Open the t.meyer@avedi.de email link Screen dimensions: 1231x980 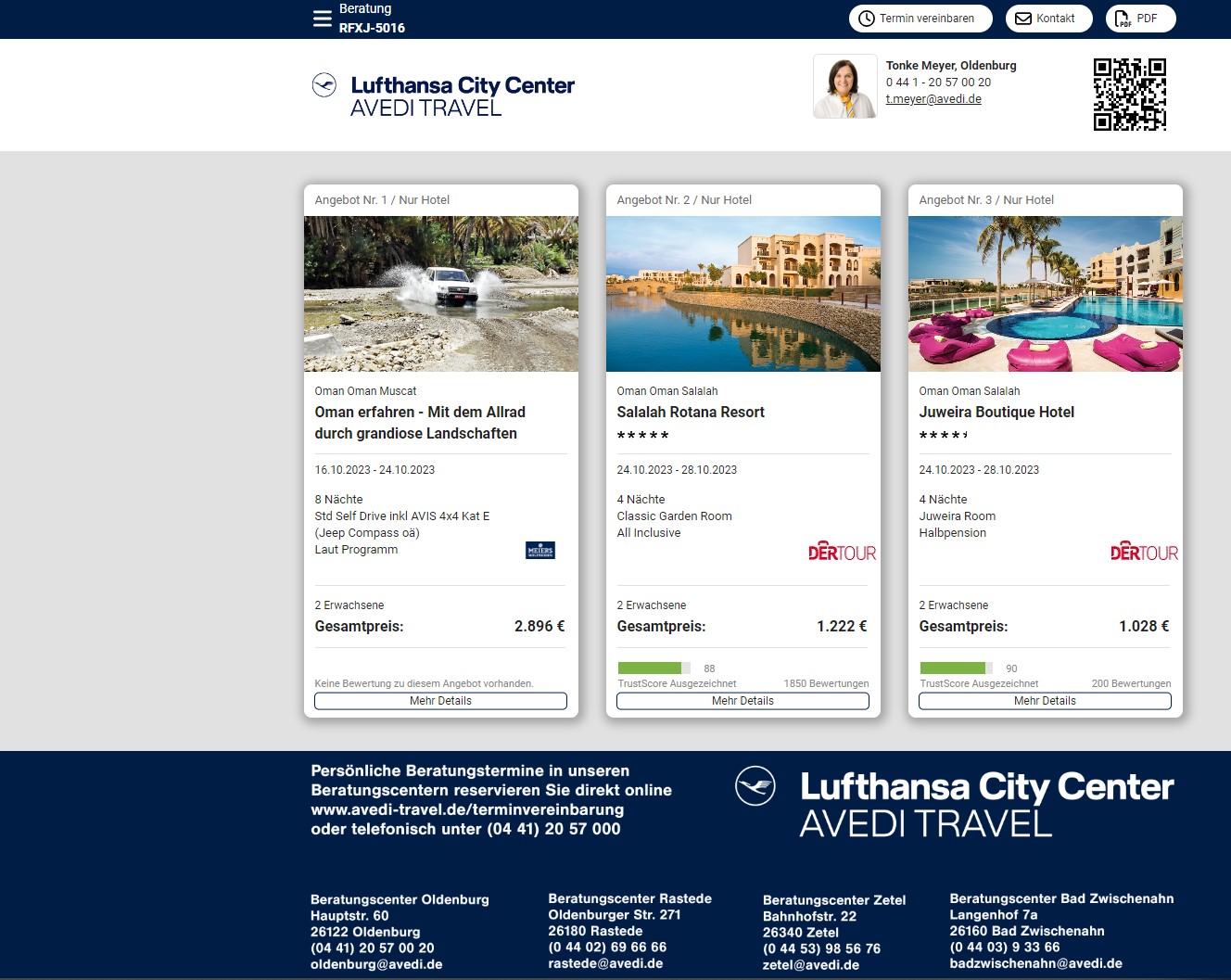pyautogui.click(x=933, y=99)
